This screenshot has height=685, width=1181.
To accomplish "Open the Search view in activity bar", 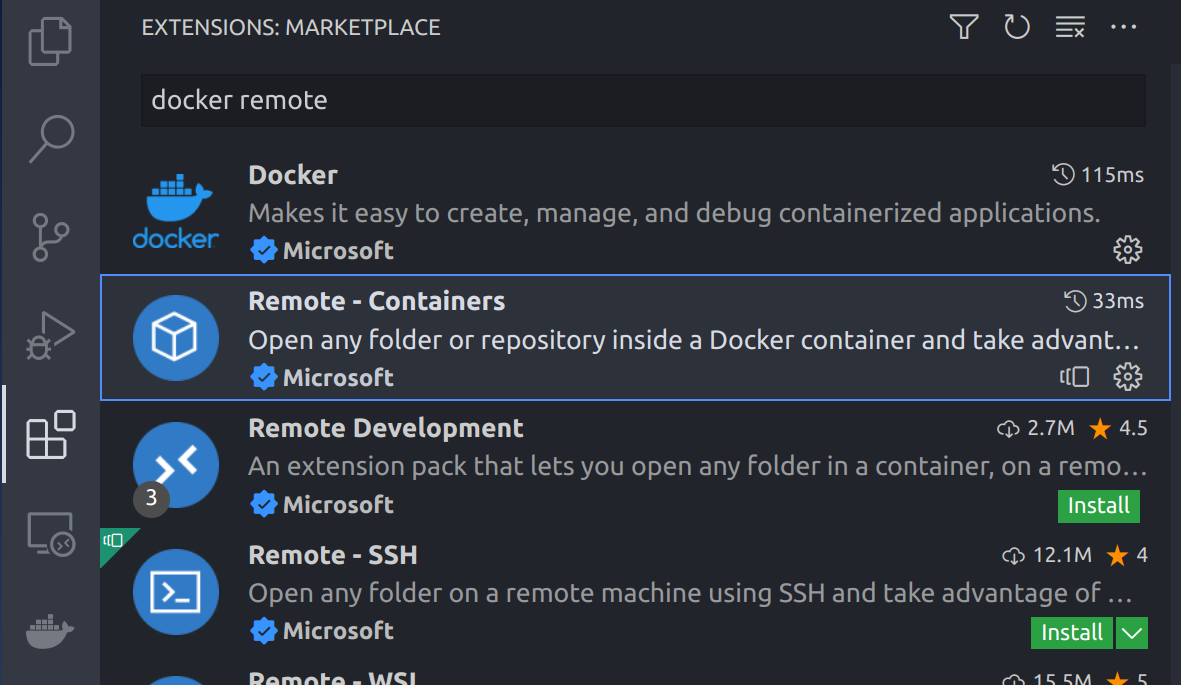I will [50, 138].
